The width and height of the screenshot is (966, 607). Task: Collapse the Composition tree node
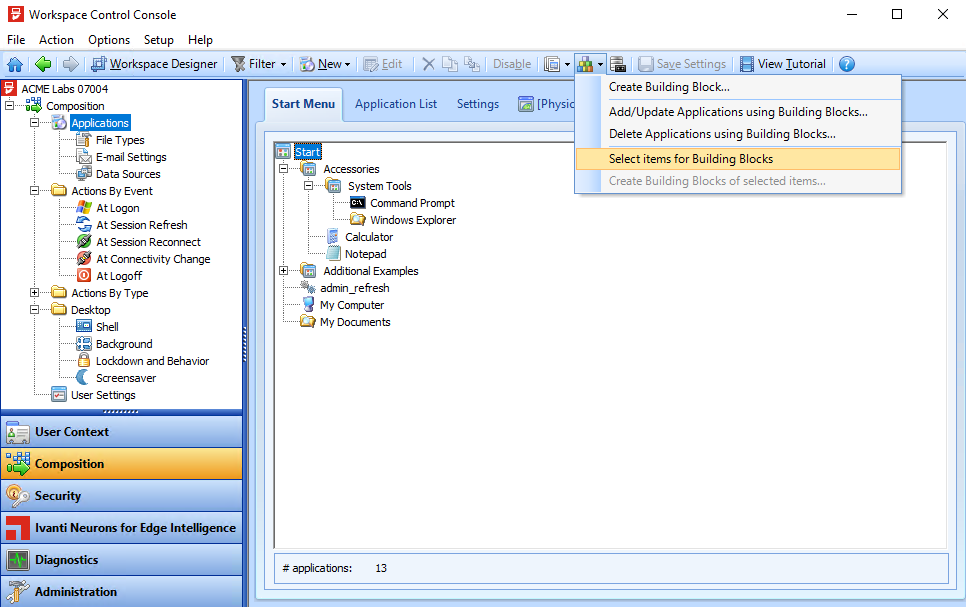click(x=9, y=106)
